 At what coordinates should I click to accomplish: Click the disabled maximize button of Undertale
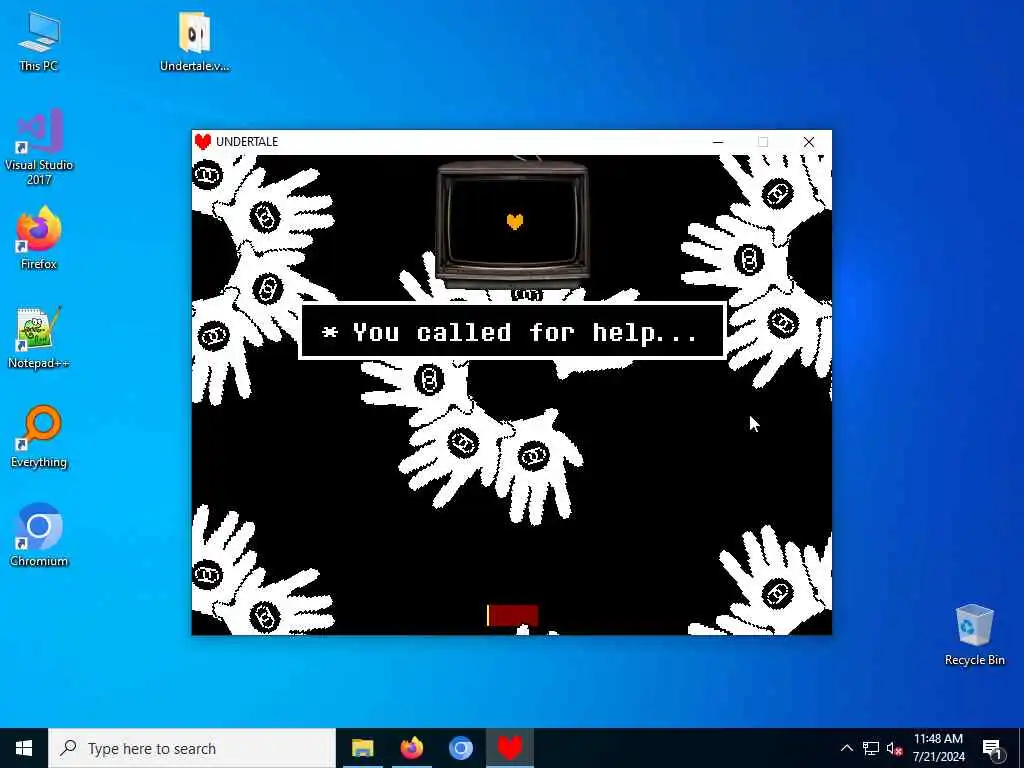tap(763, 142)
